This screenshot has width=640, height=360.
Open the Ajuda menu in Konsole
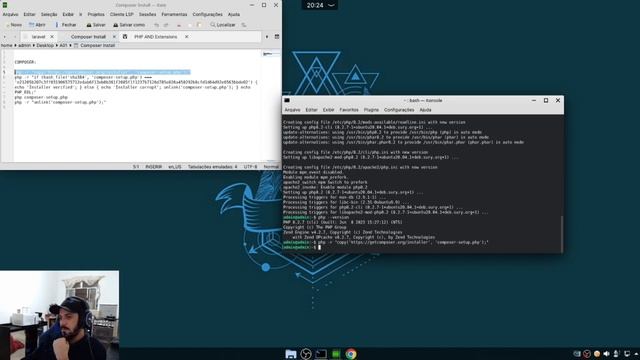425,110
